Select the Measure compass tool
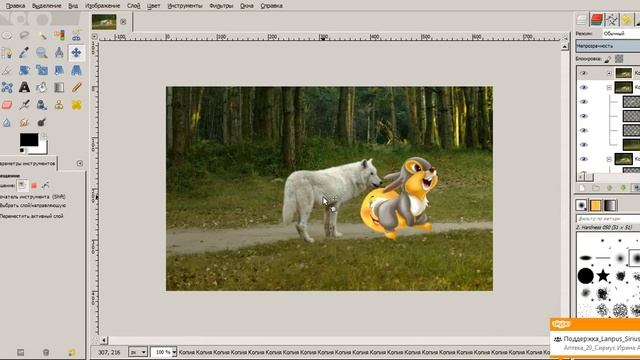640x360 pixels. click(x=60, y=53)
